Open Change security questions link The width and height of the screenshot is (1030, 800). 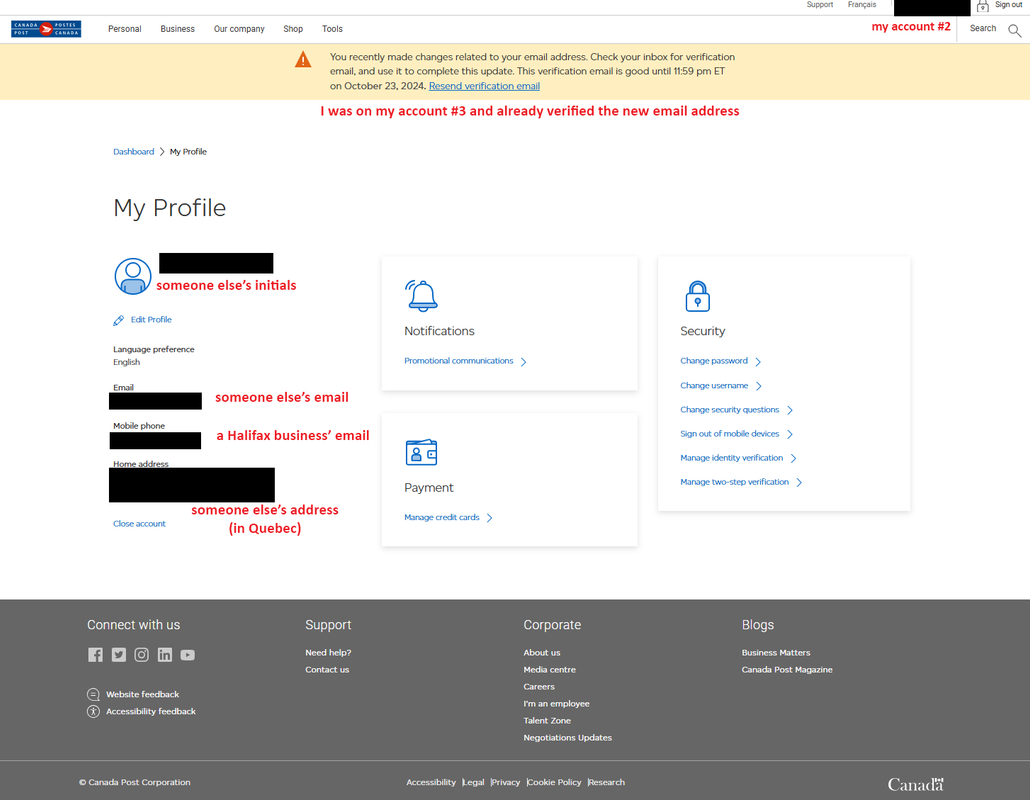[730, 410]
